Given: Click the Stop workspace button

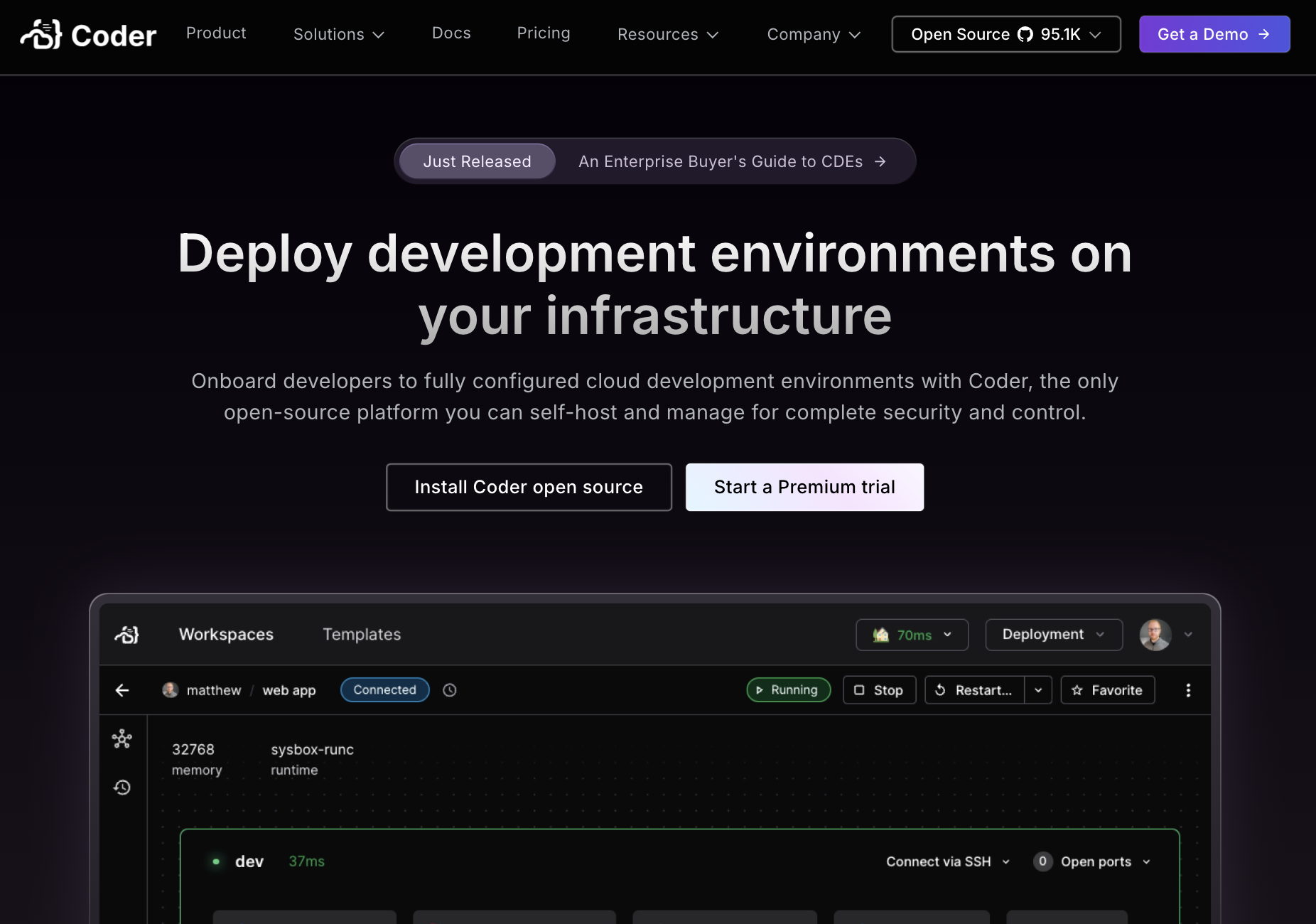Looking at the screenshot, I should point(879,690).
